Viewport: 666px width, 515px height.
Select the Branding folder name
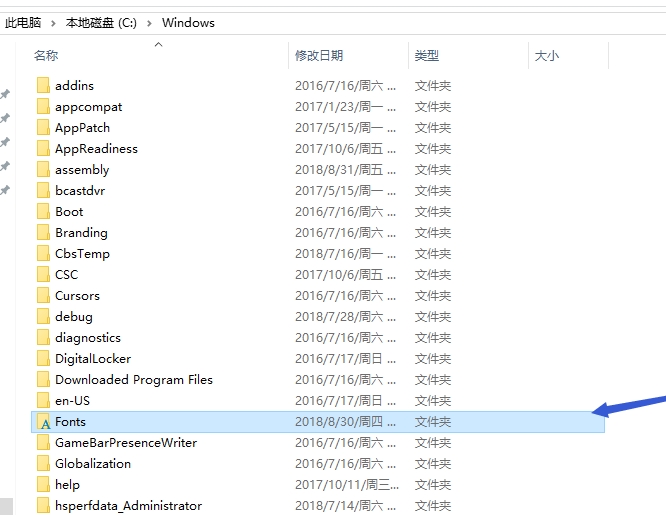pyautogui.click(x=81, y=232)
